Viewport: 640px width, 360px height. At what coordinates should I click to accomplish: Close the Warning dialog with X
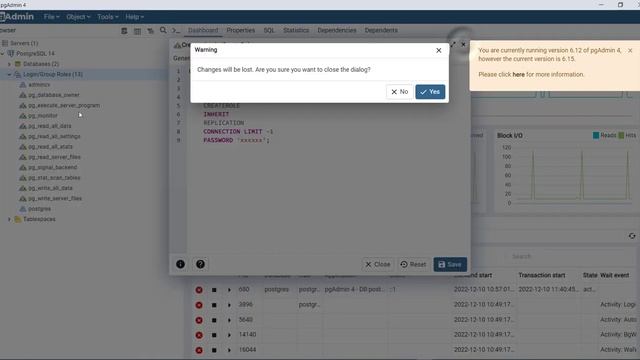439,50
